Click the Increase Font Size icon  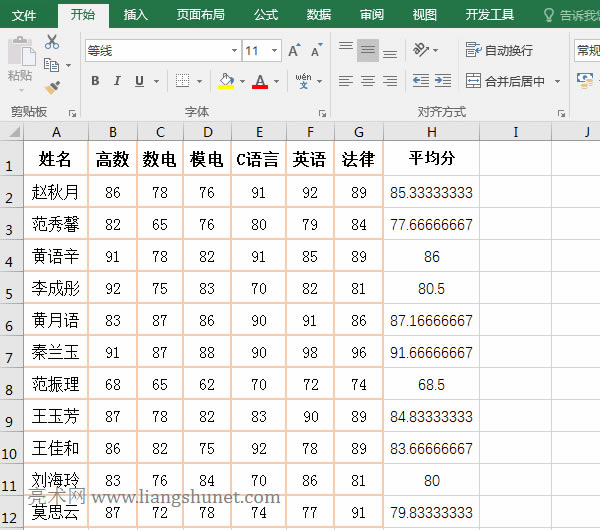tap(293, 50)
